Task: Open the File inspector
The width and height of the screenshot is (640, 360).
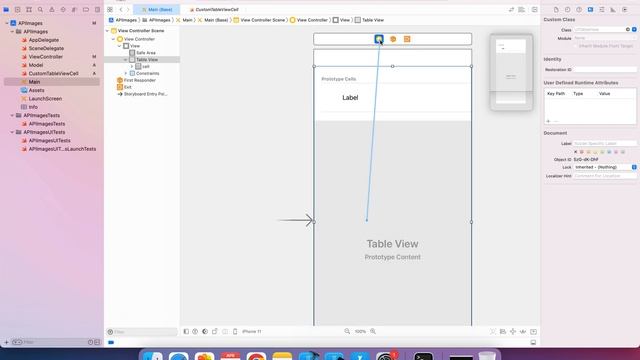Action: point(556,9)
